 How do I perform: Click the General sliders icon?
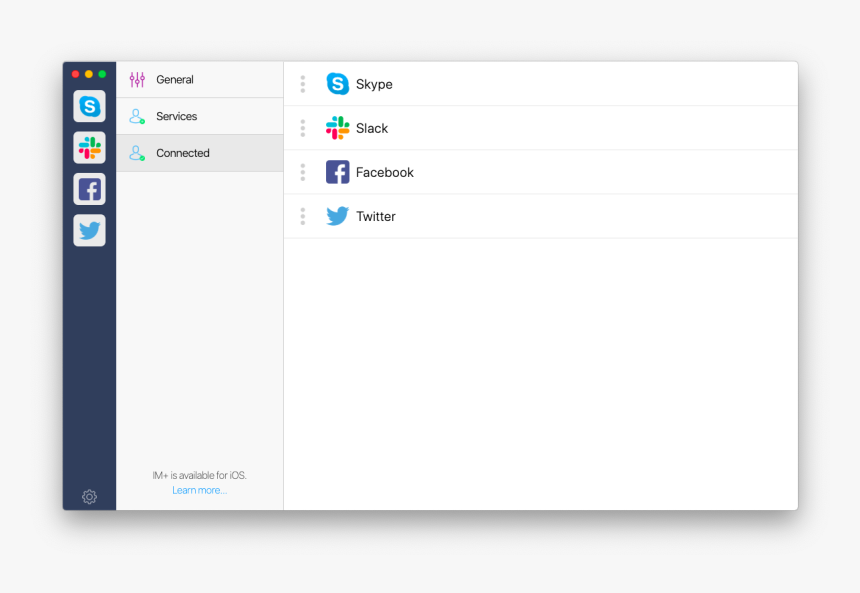(x=137, y=80)
